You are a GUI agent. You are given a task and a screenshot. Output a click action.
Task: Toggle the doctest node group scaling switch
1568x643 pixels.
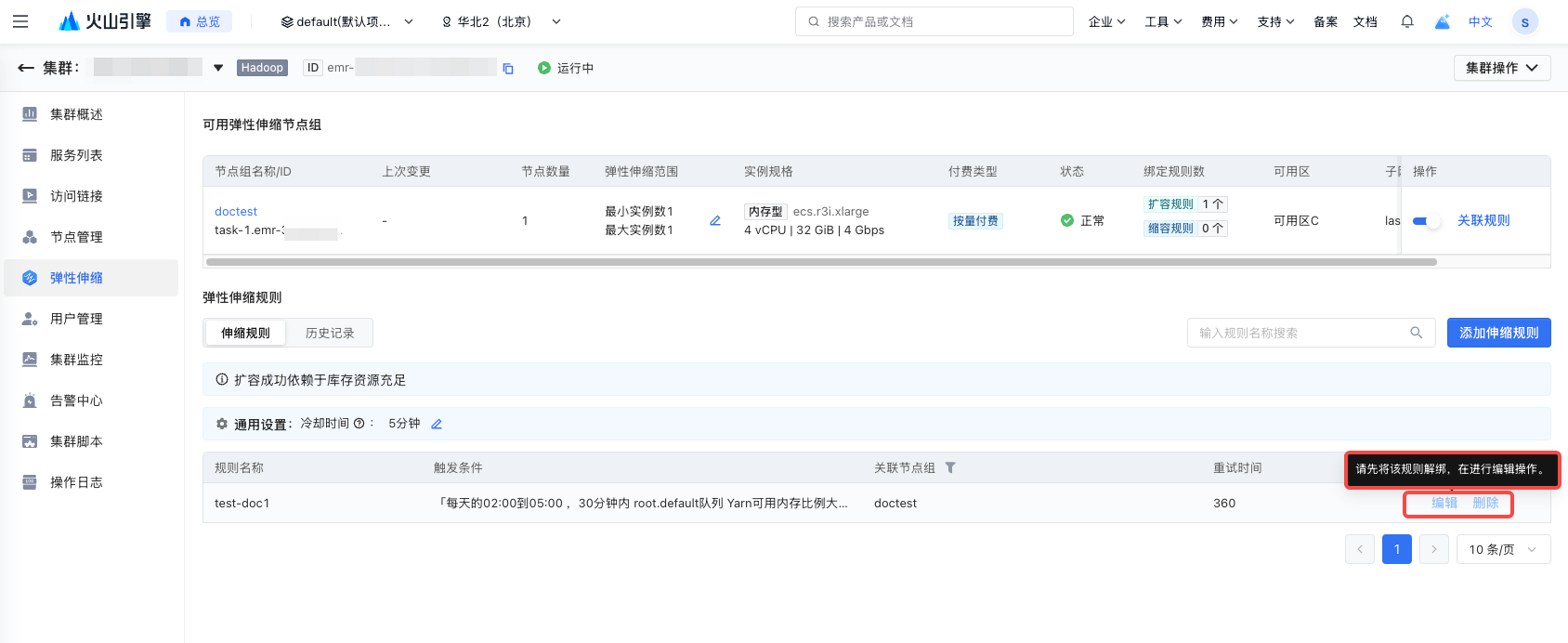1426,221
